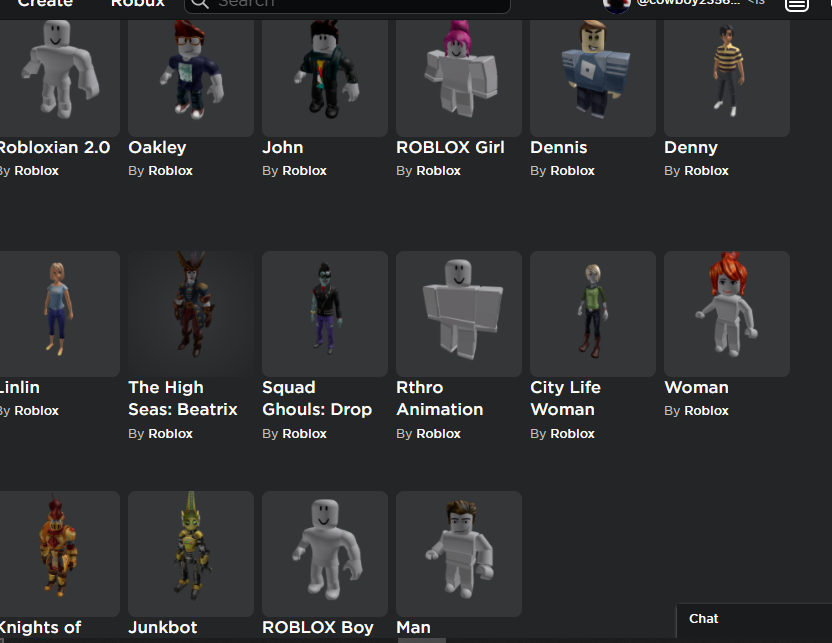This screenshot has width=832, height=643.
Task: Click the ROBLOX Girl title text
Action: coord(450,147)
